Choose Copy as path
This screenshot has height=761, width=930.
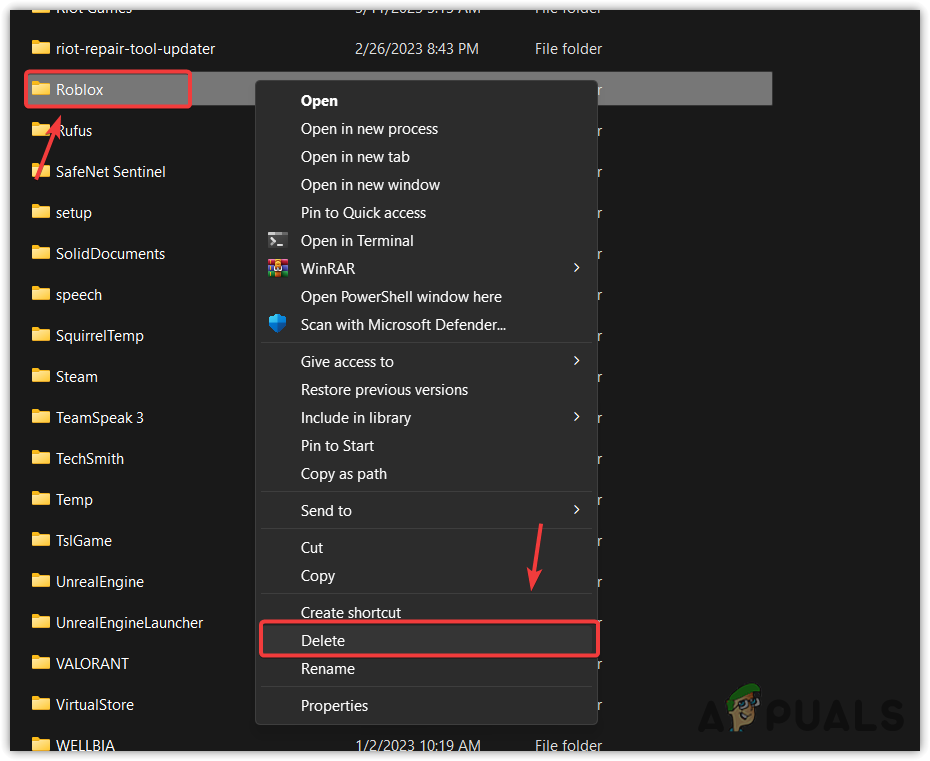pos(343,473)
